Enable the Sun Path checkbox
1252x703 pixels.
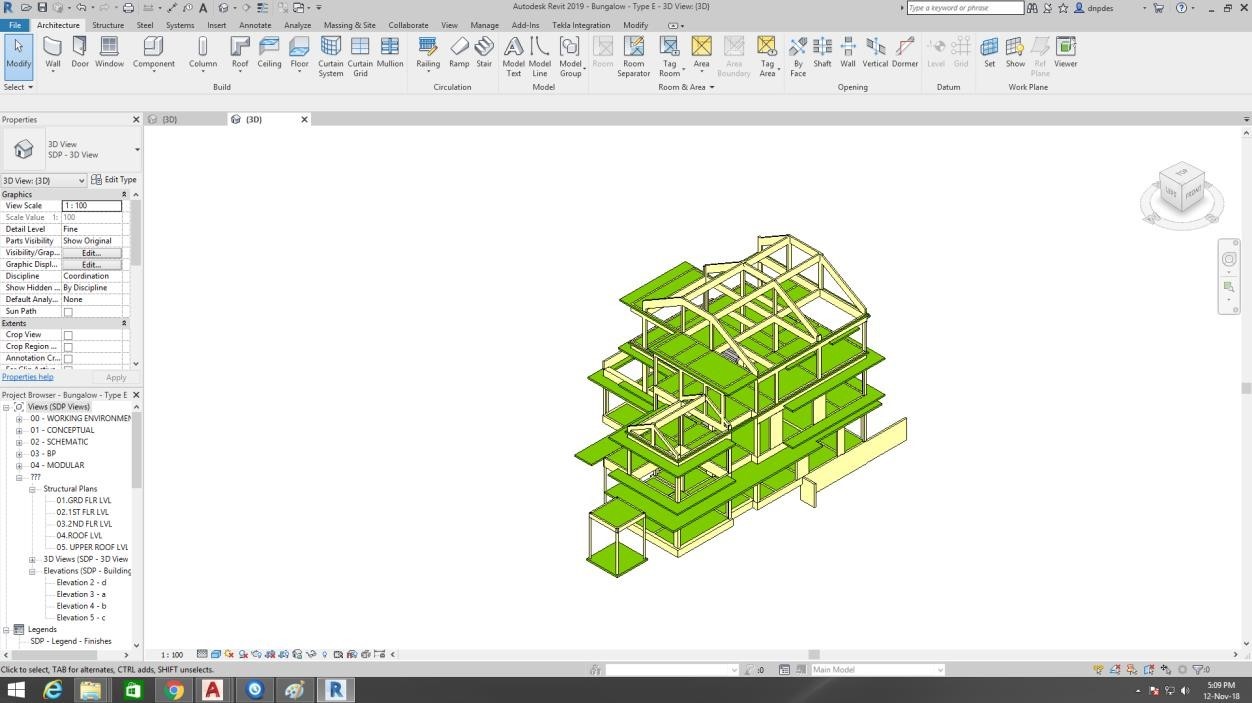[68, 312]
